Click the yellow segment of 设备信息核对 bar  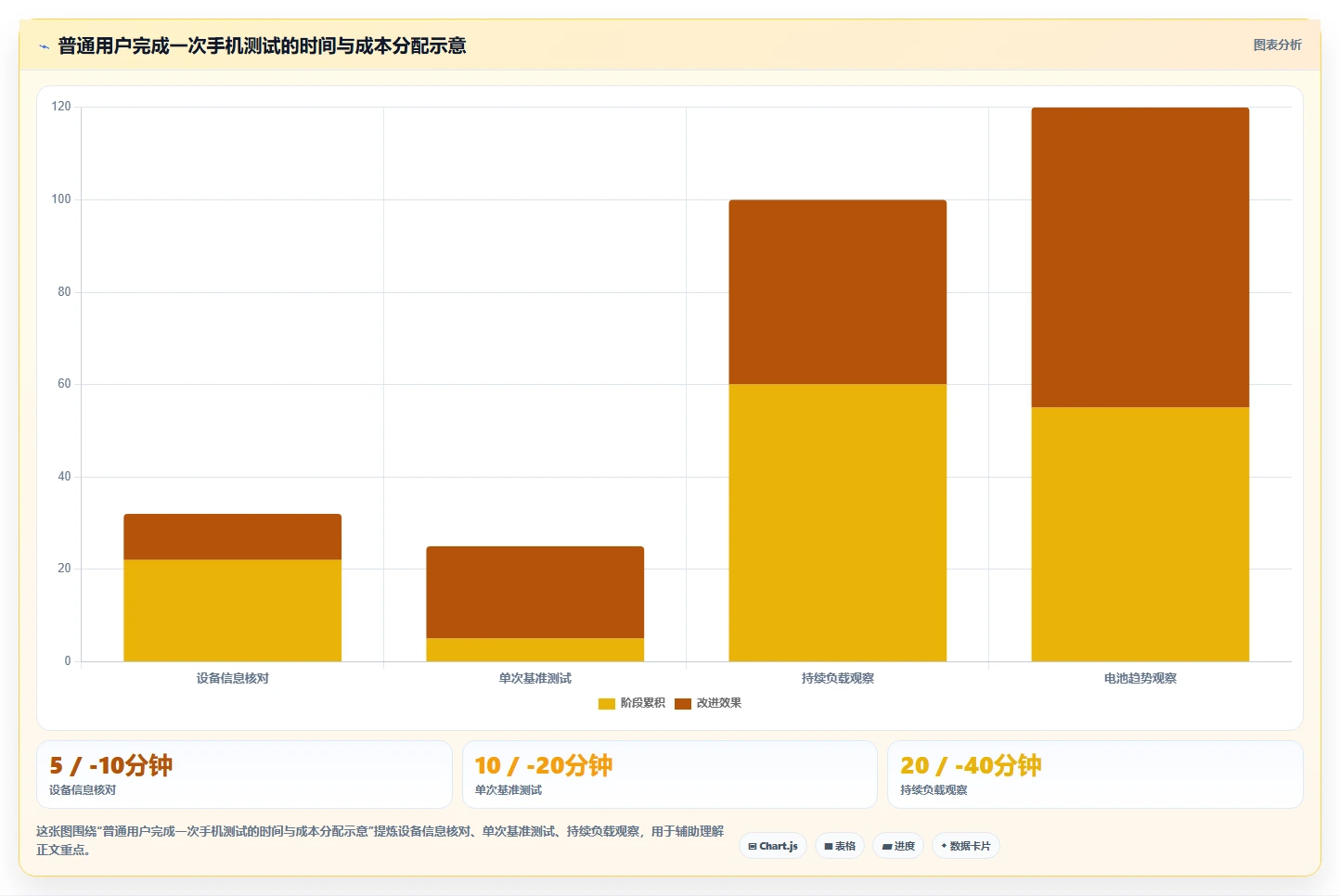(x=233, y=610)
